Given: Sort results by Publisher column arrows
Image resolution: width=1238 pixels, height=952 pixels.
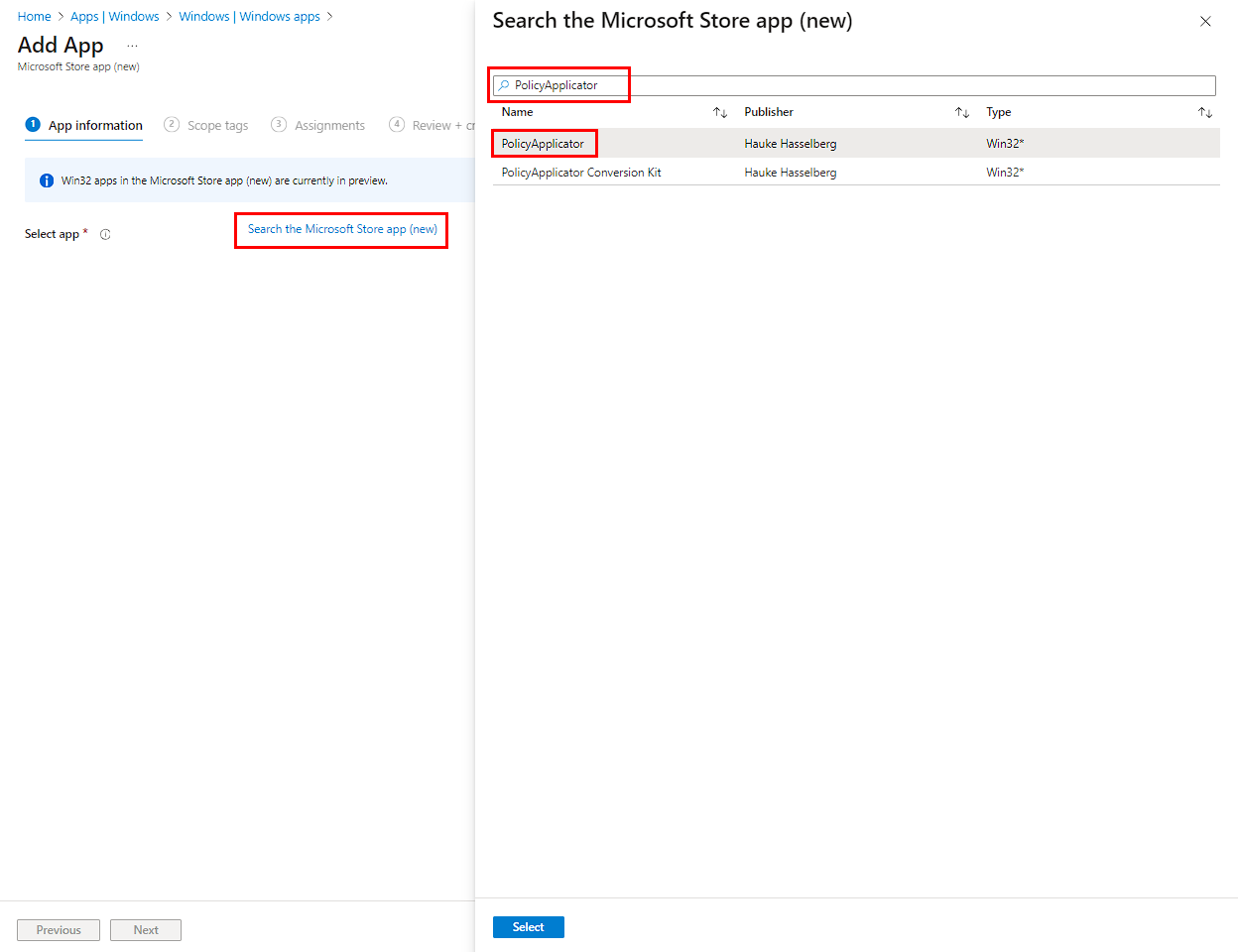Looking at the screenshot, I should [x=962, y=113].
